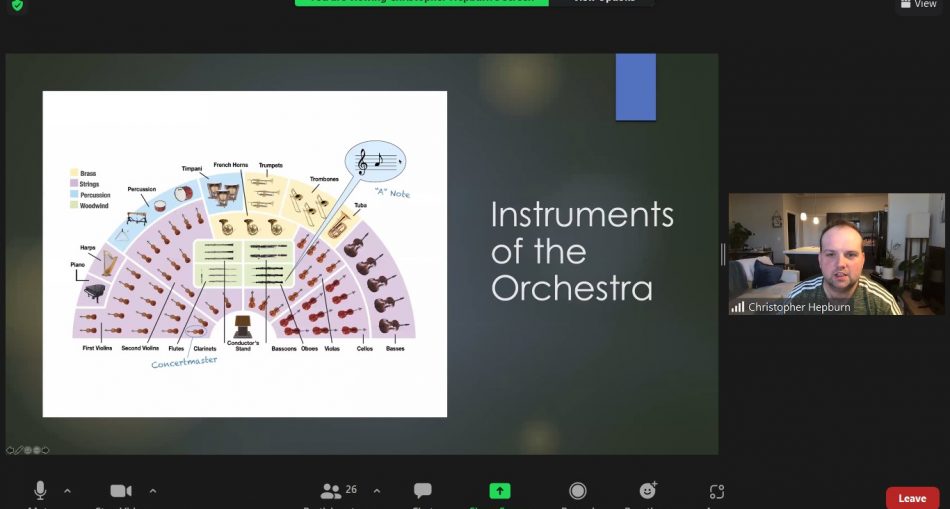Open the video settings chevron
The image size is (950, 509).
point(153,491)
